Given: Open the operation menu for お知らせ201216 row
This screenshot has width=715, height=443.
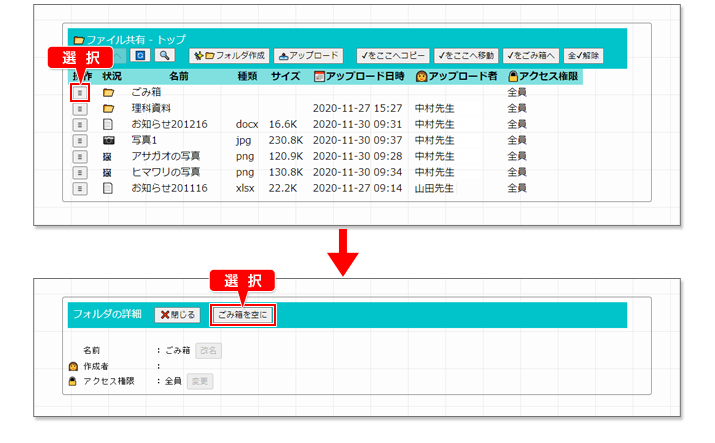Looking at the screenshot, I should (80, 125).
